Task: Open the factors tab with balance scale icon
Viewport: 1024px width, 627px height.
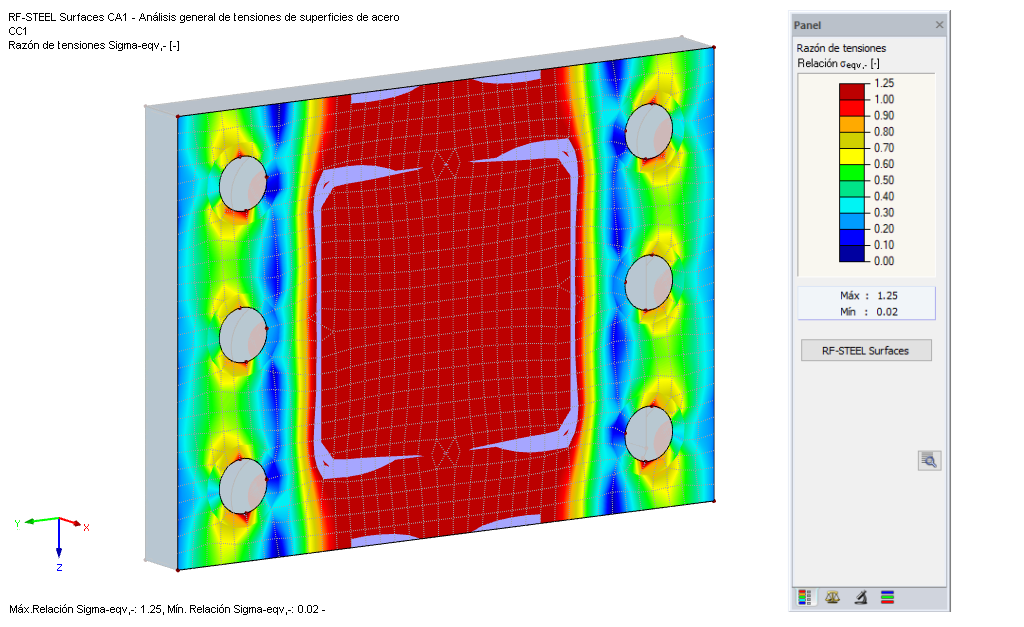Action: (x=832, y=597)
